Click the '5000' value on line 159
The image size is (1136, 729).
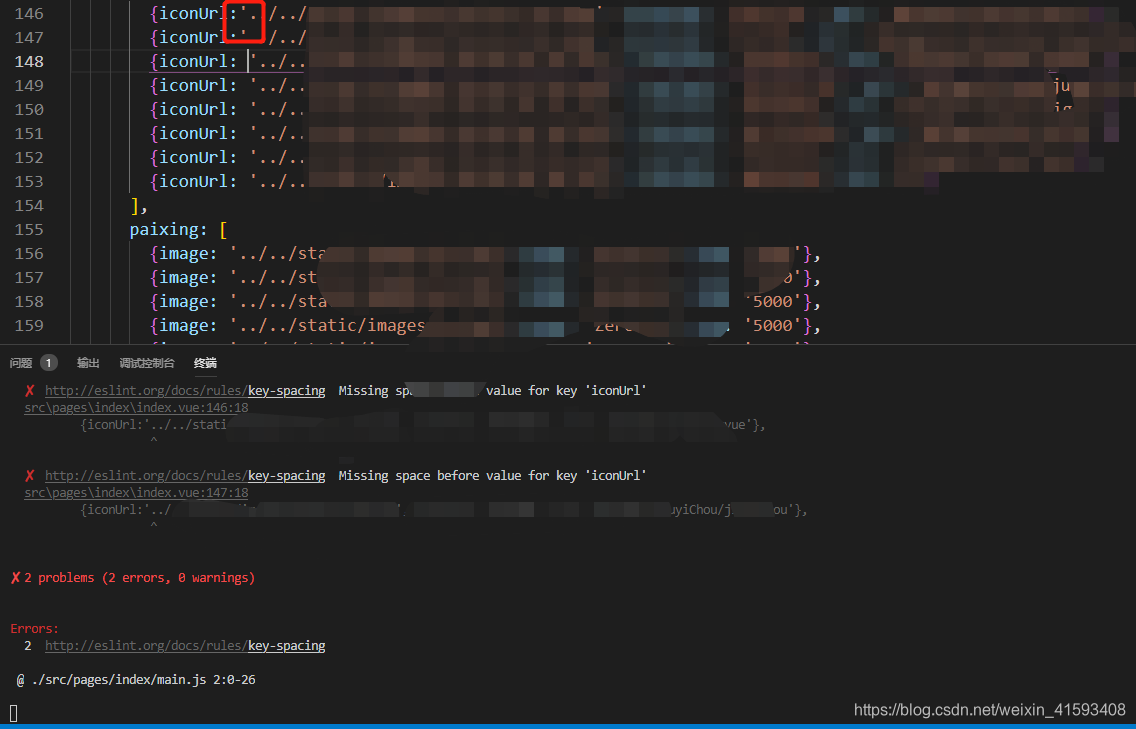click(x=773, y=325)
